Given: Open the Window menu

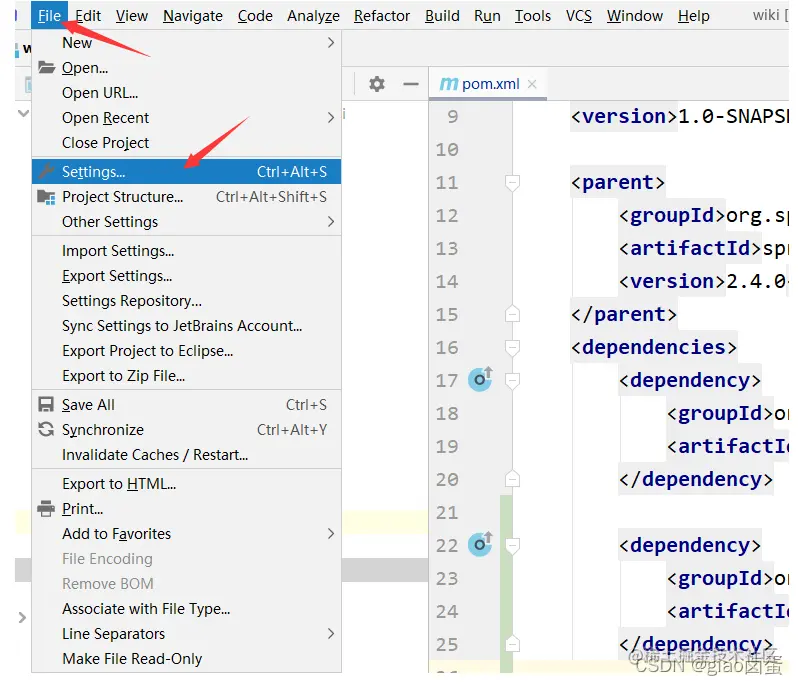Looking at the screenshot, I should (635, 16).
